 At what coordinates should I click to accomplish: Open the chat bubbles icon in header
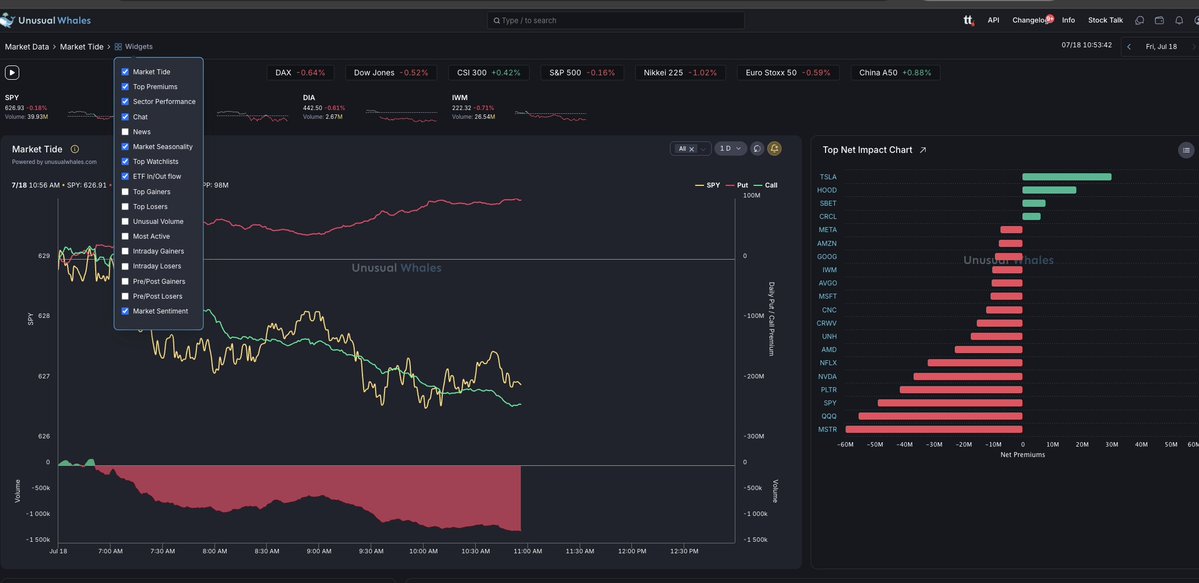(1139, 21)
